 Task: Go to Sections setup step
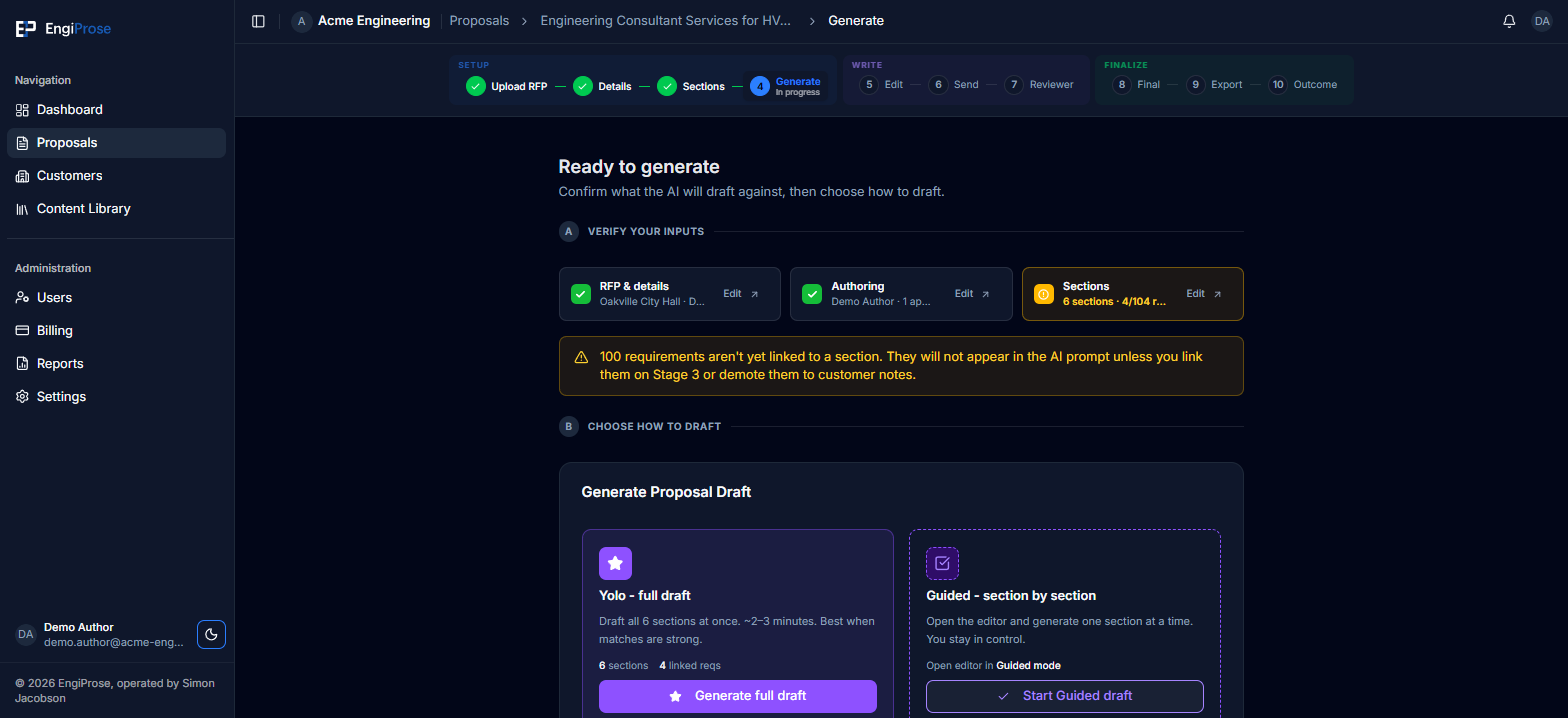691,86
